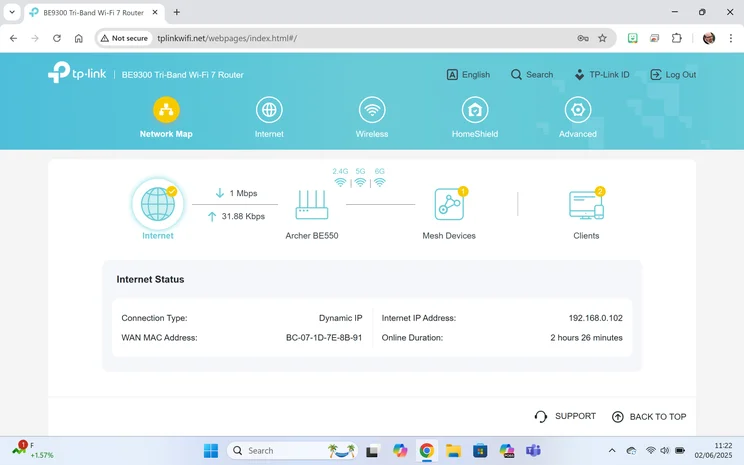Click the SUPPORT link
Viewport: 744px width, 465px height.
pos(565,416)
